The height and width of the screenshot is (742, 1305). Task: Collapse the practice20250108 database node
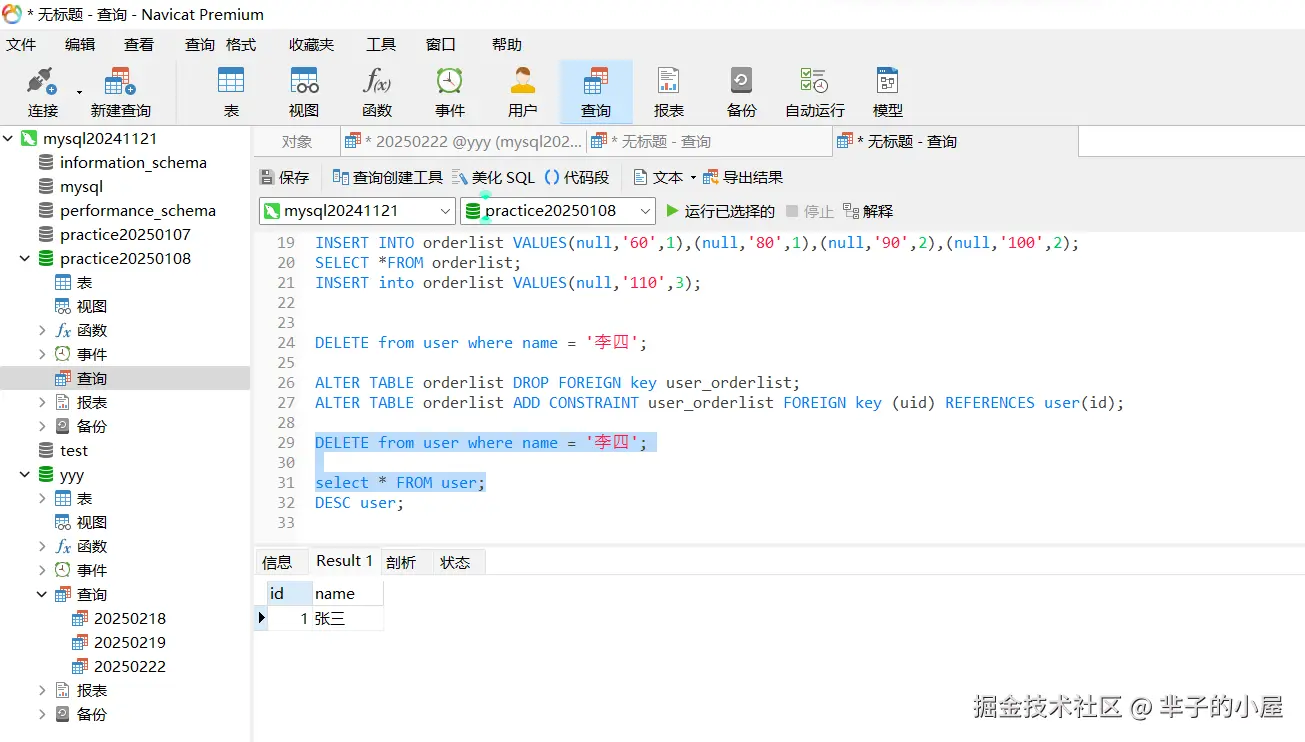[x=25, y=259]
